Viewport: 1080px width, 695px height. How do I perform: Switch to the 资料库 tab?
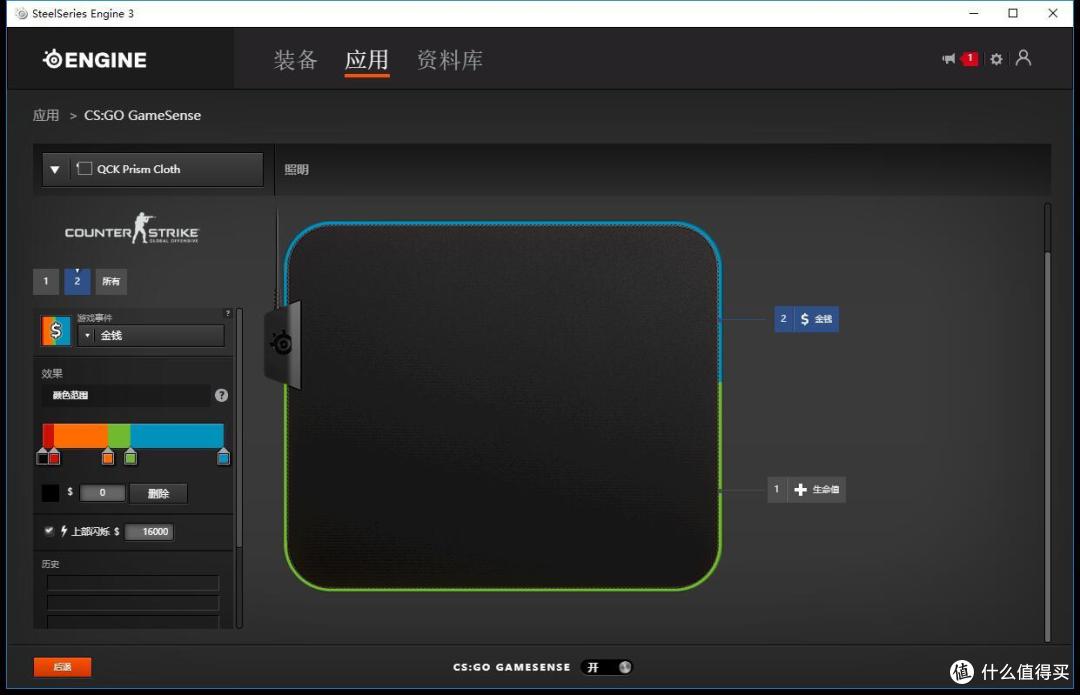pyautogui.click(x=450, y=60)
